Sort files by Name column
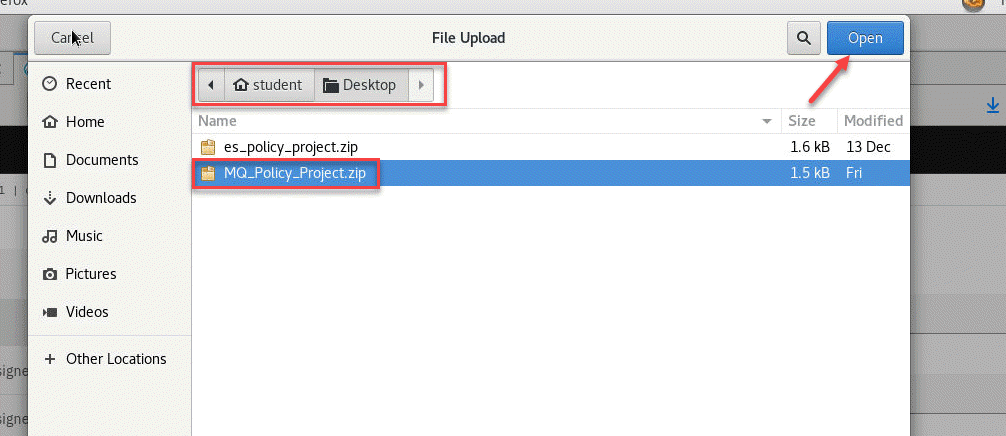This screenshot has width=1006, height=436. (x=480, y=121)
